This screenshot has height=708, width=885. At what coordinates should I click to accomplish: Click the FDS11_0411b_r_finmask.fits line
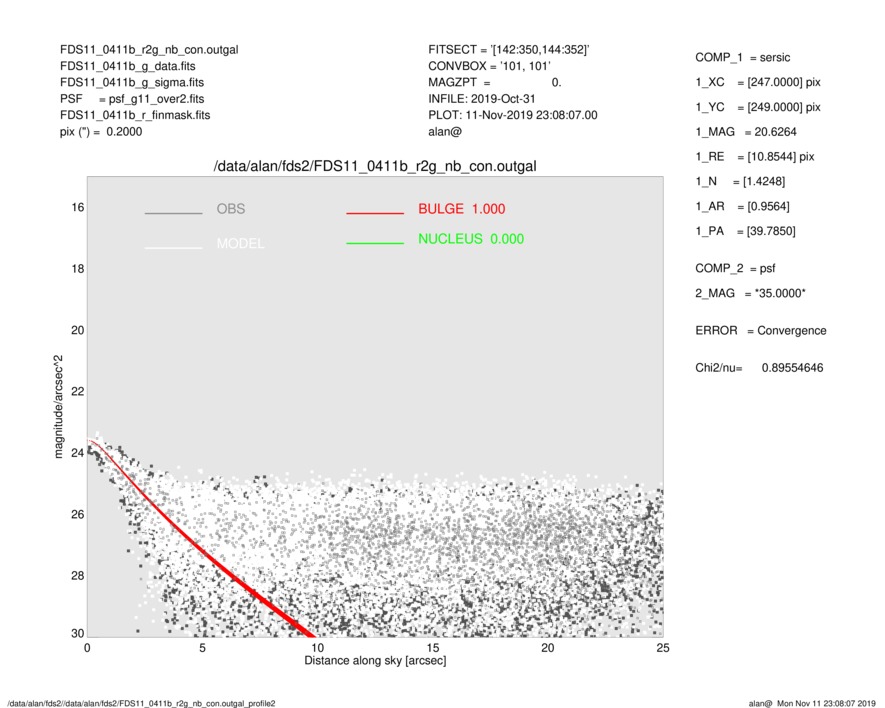135,115
